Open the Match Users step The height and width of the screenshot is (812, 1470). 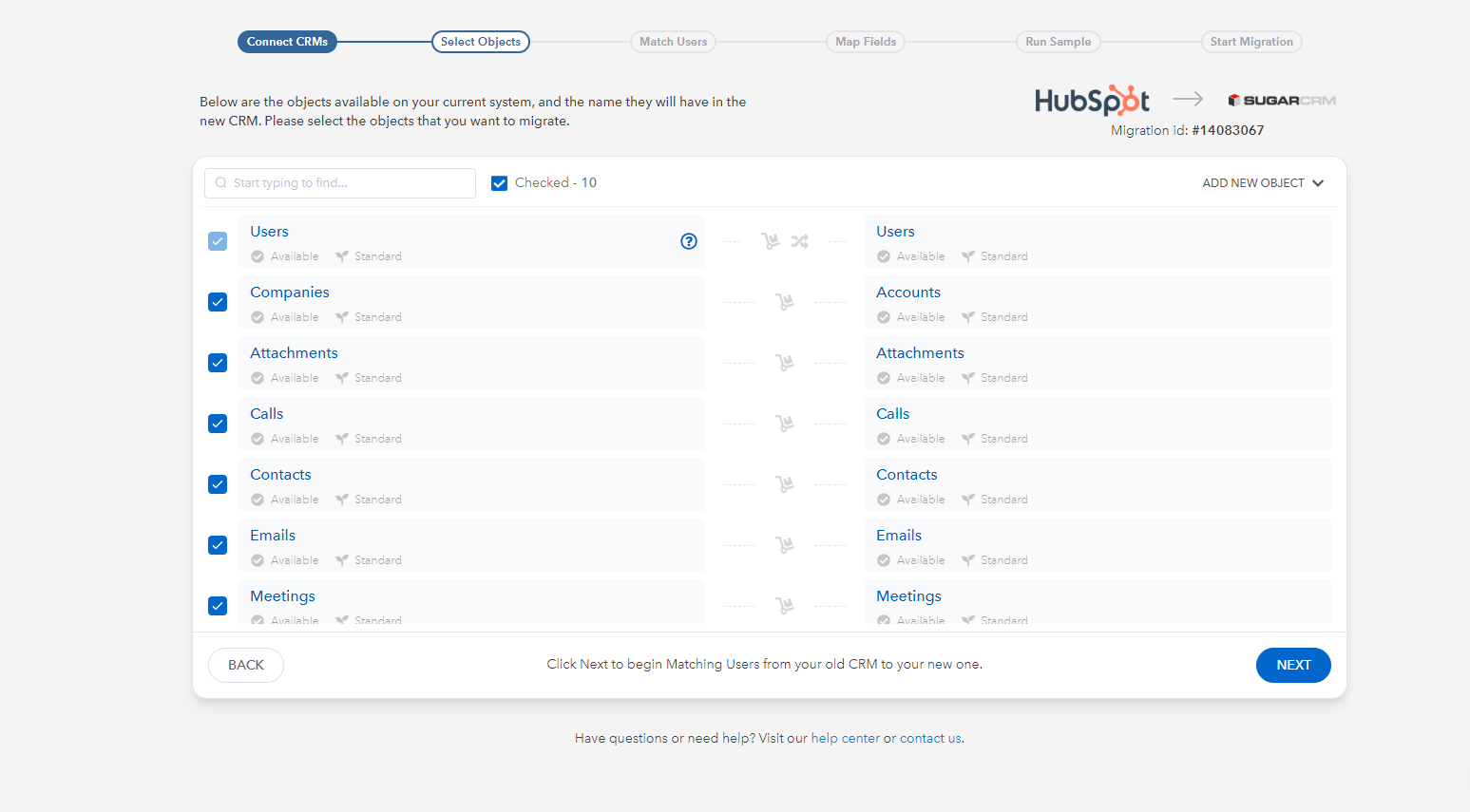673,41
